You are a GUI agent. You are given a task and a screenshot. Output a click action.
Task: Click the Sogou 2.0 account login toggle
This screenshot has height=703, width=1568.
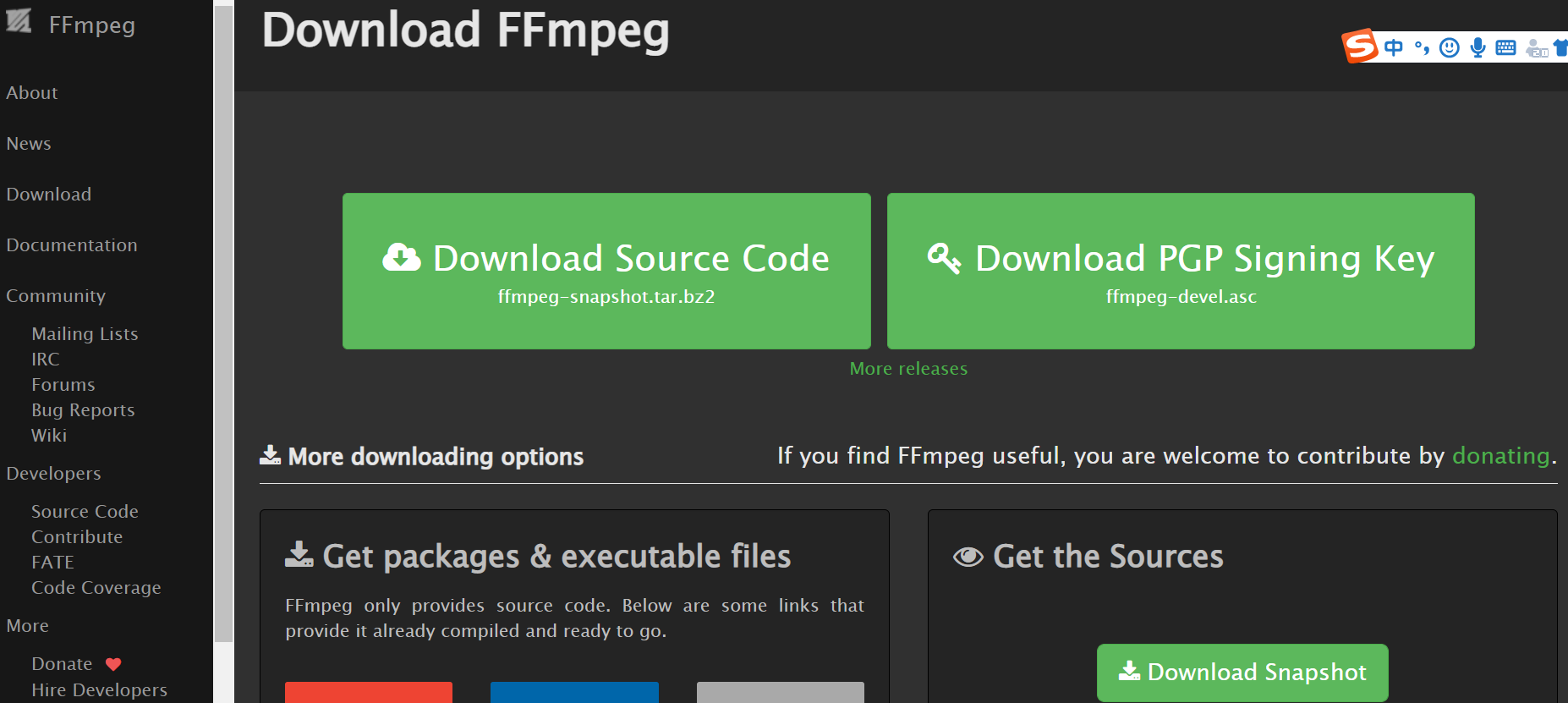1535,47
